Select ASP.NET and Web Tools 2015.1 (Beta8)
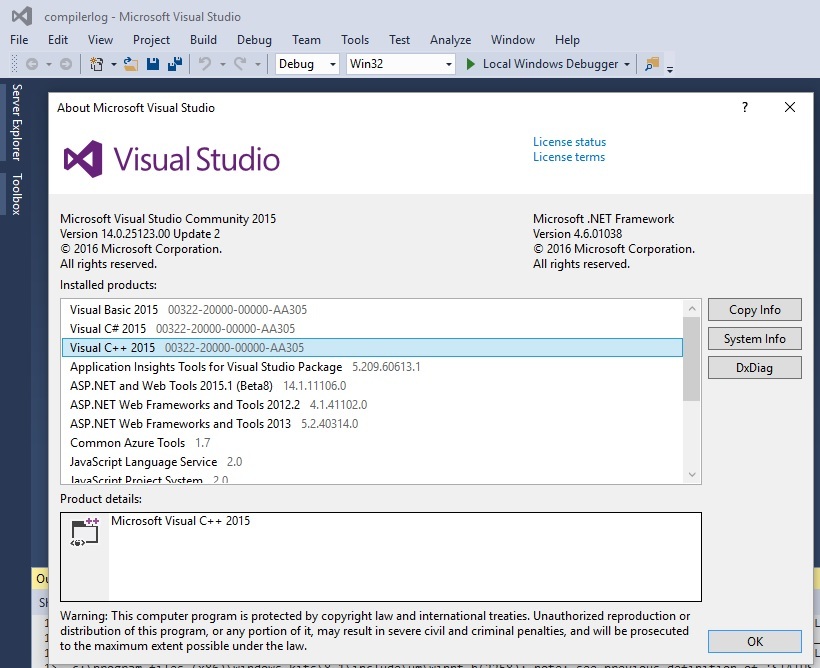 (x=372, y=386)
